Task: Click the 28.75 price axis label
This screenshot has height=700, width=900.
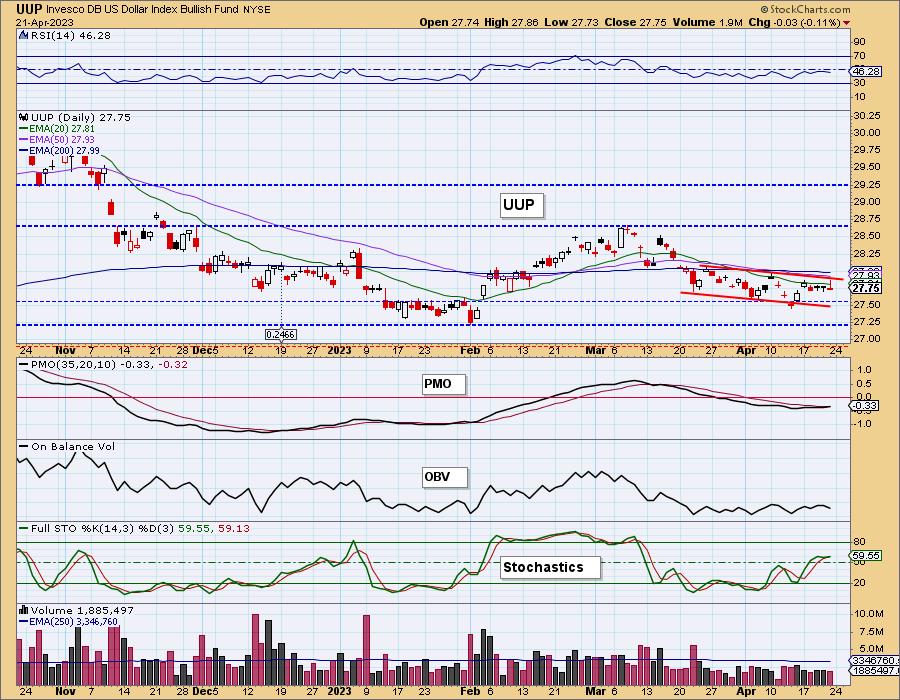Action: pyautogui.click(x=867, y=219)
